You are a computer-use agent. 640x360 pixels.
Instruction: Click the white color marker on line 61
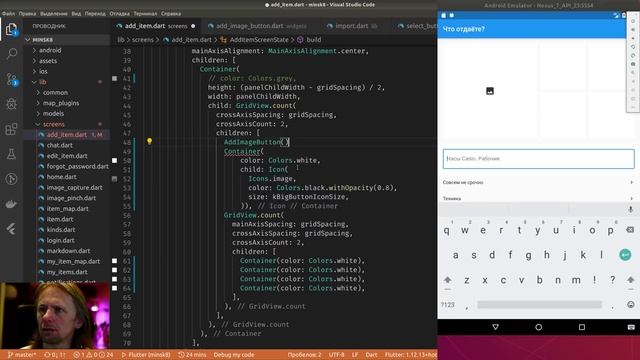(x=115, y=261)
